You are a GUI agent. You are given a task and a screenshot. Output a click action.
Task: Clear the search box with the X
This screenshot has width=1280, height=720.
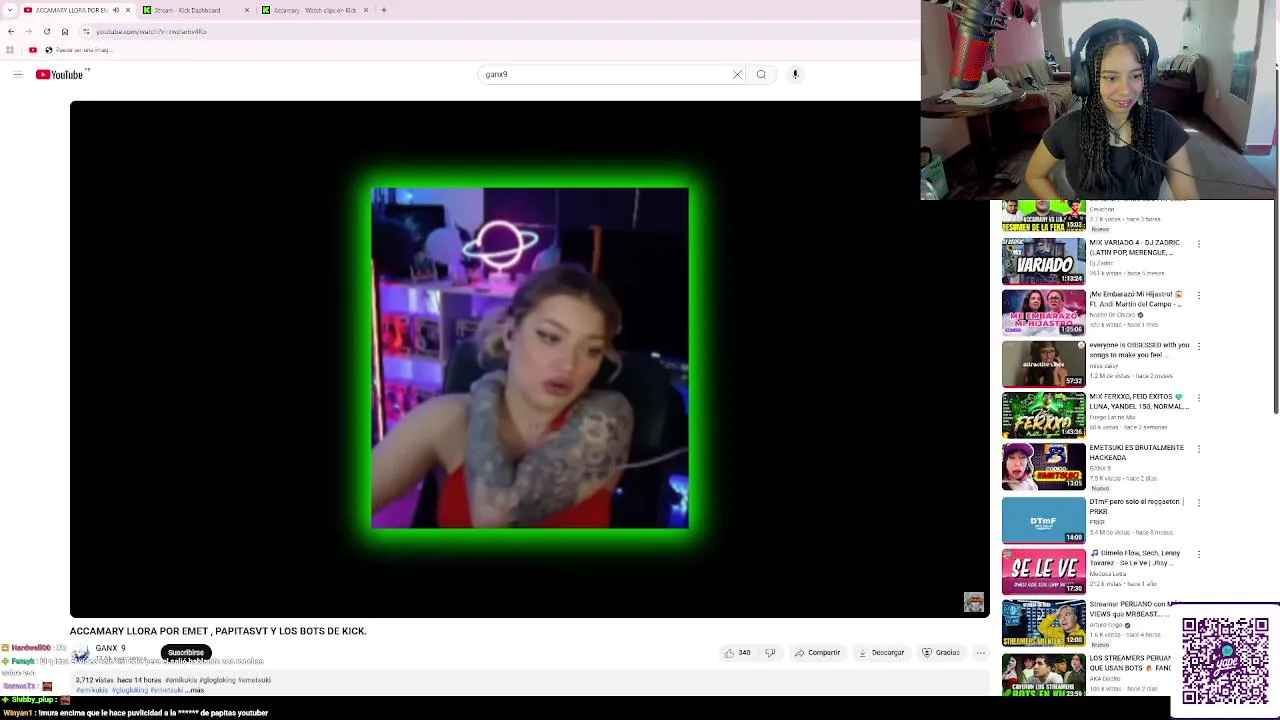point(738,74)
